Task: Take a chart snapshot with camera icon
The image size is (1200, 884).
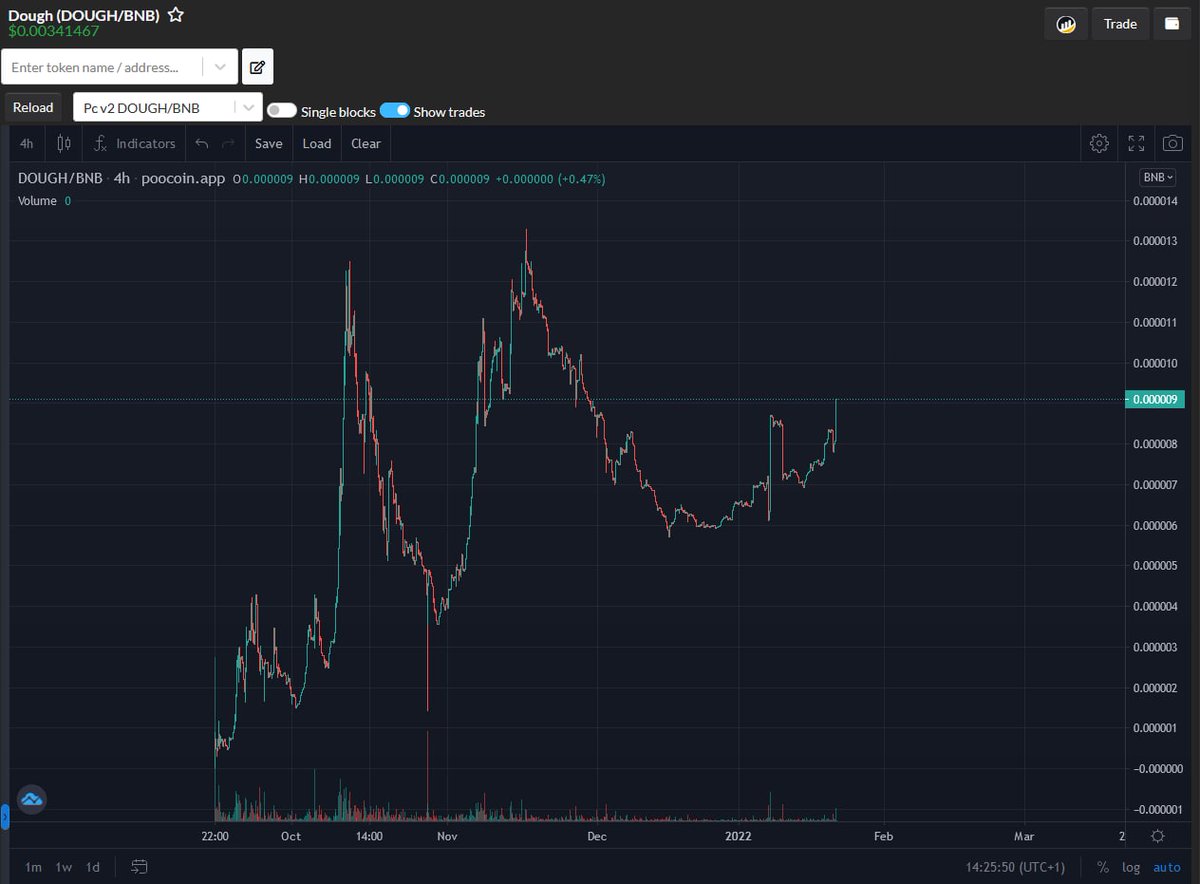Action: pyautogui.click(x=1172, y=144)
